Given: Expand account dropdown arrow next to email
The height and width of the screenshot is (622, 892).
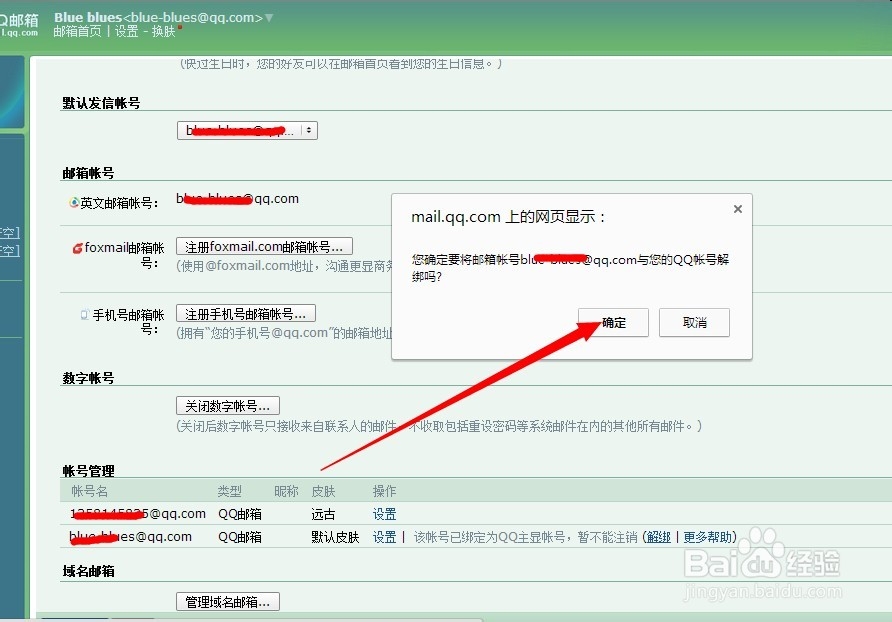Looking at the screenshot, I should (269, 18).
